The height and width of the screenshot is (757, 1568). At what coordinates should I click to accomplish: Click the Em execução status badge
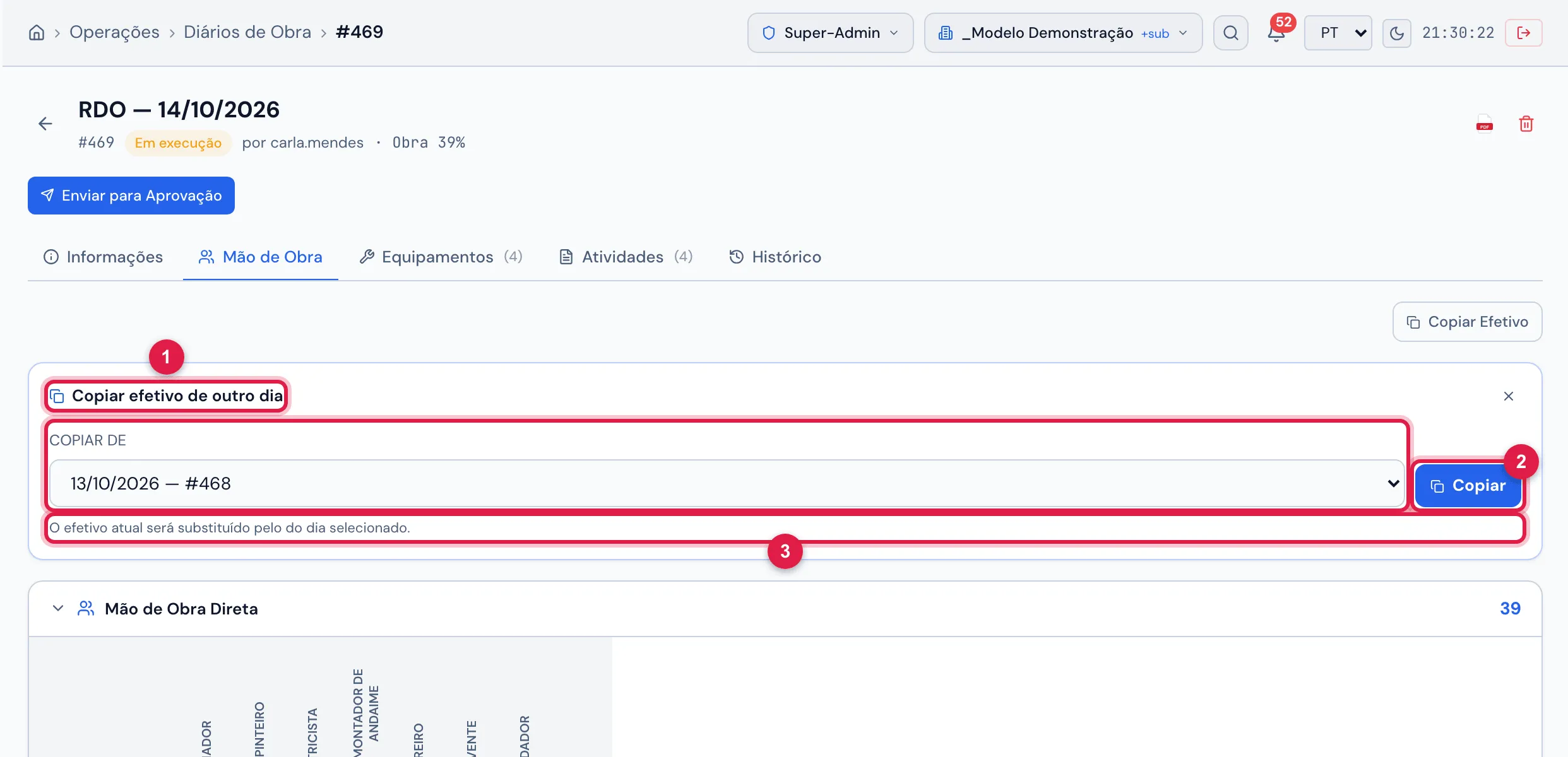178,143
